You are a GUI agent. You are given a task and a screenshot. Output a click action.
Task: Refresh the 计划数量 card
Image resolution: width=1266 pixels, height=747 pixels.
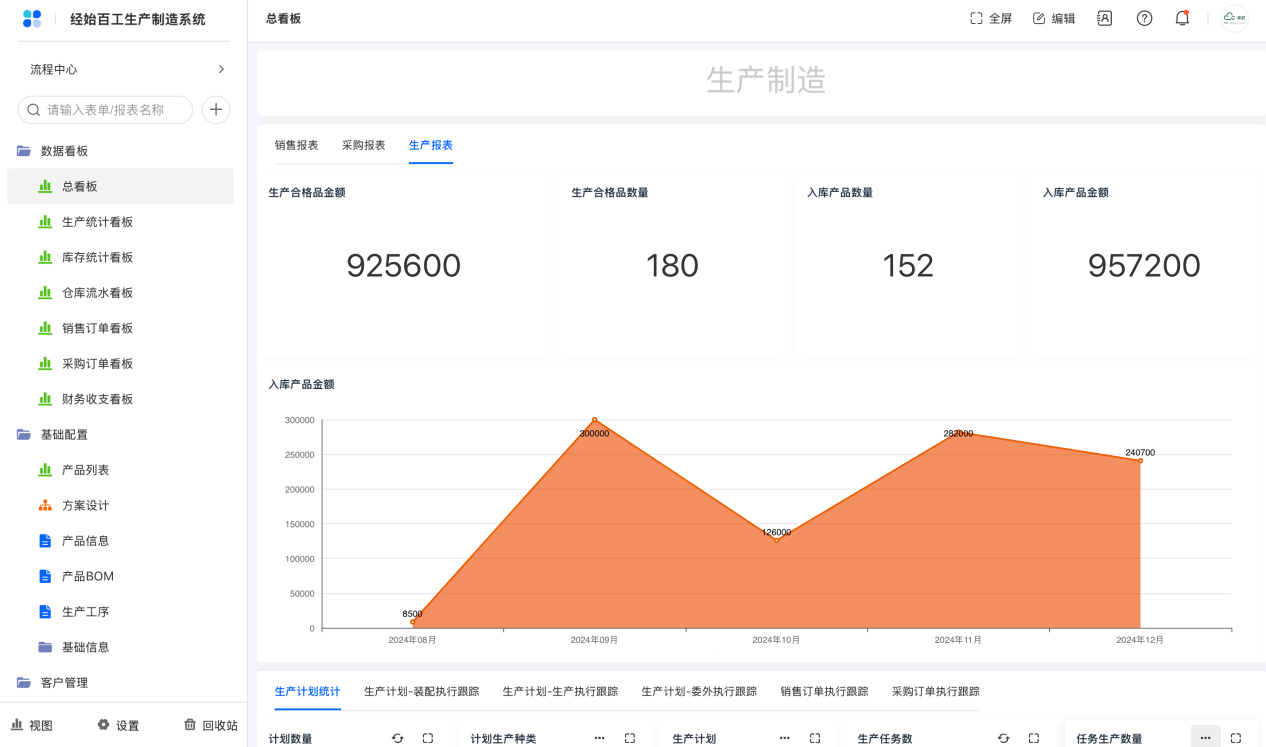(x=397, y=738)
